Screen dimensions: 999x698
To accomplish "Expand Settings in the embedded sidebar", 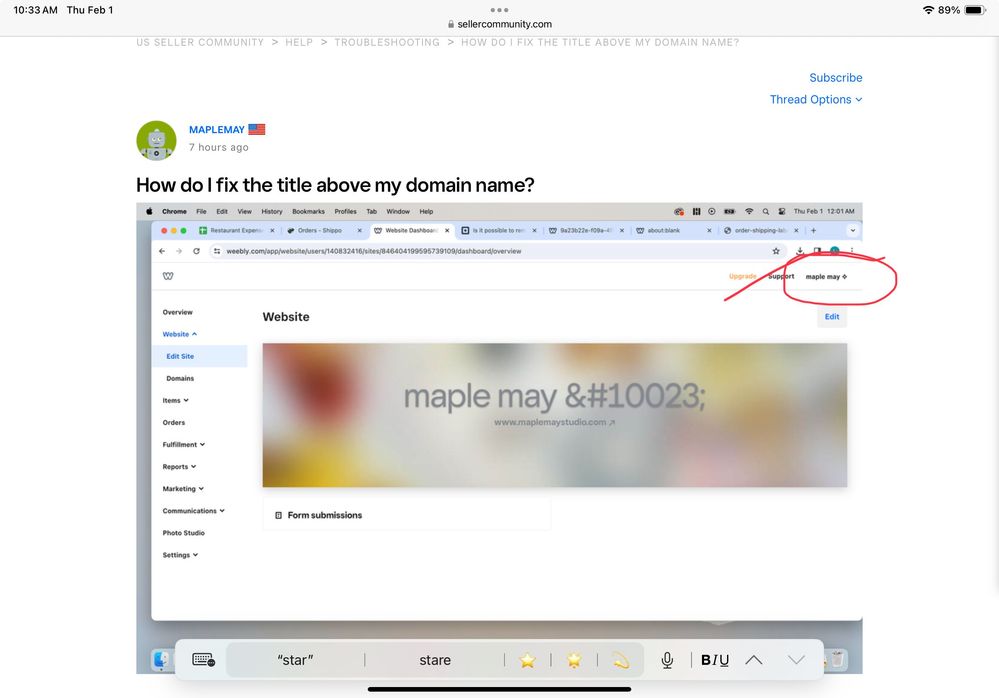I will pos(180,555).
